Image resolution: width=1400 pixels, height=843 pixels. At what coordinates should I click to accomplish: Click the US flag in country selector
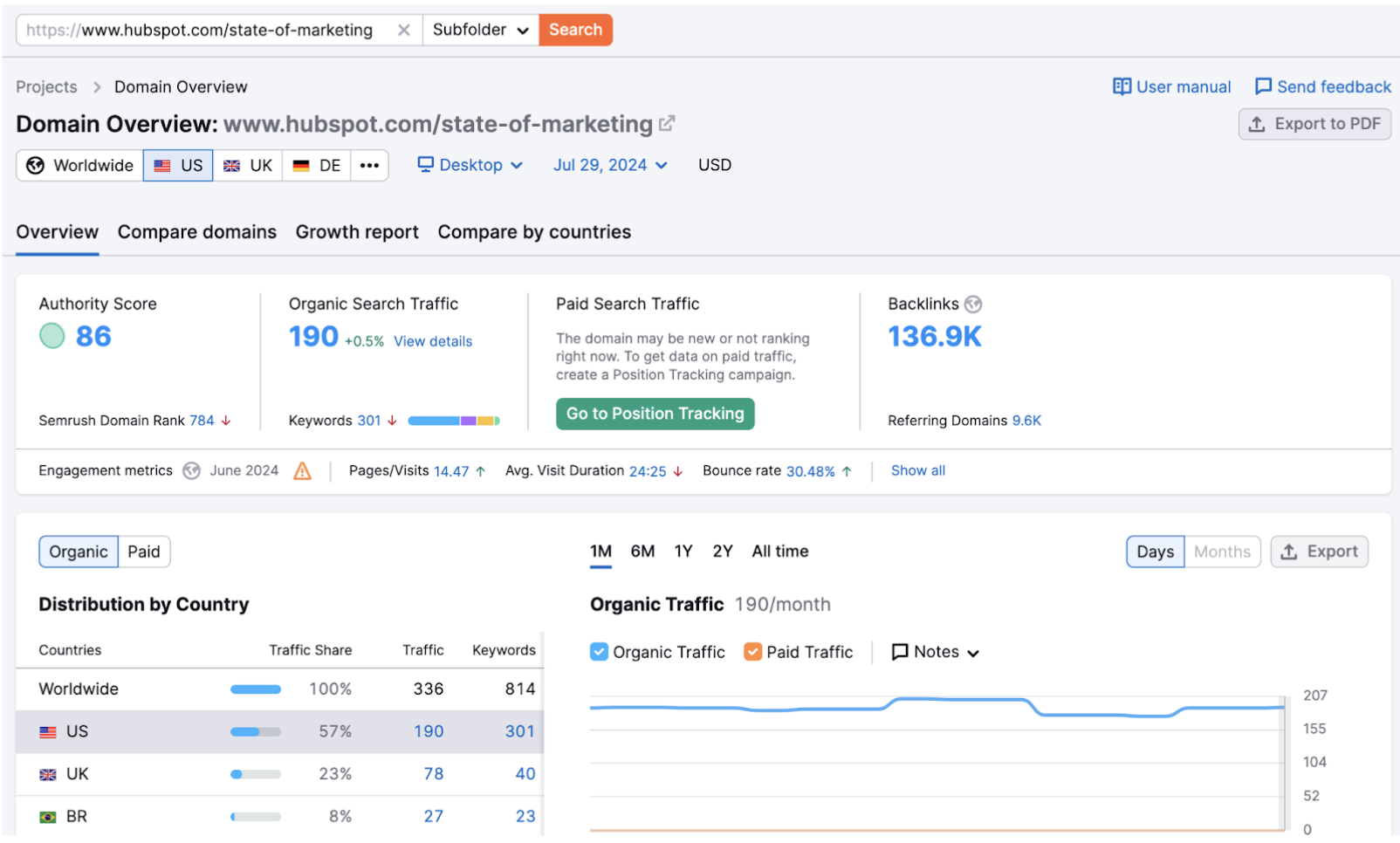point(162,166)
